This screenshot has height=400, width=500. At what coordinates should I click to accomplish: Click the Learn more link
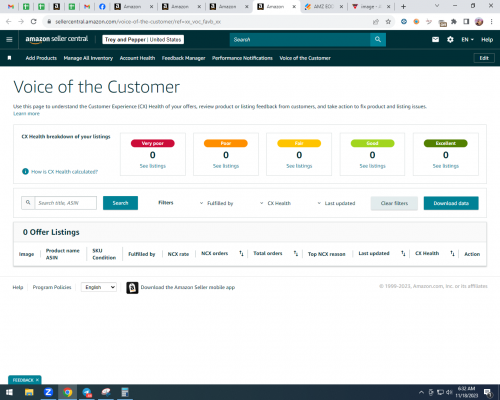26,114
